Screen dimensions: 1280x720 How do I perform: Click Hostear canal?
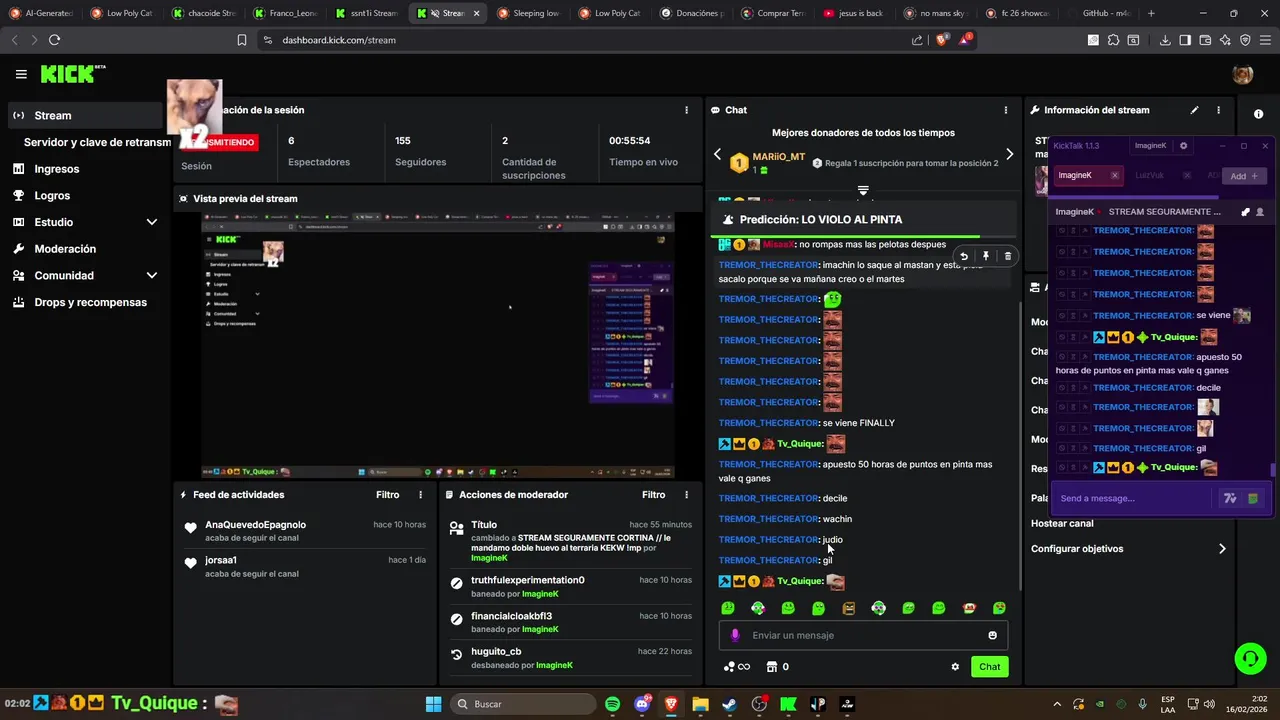(1062, 523)
